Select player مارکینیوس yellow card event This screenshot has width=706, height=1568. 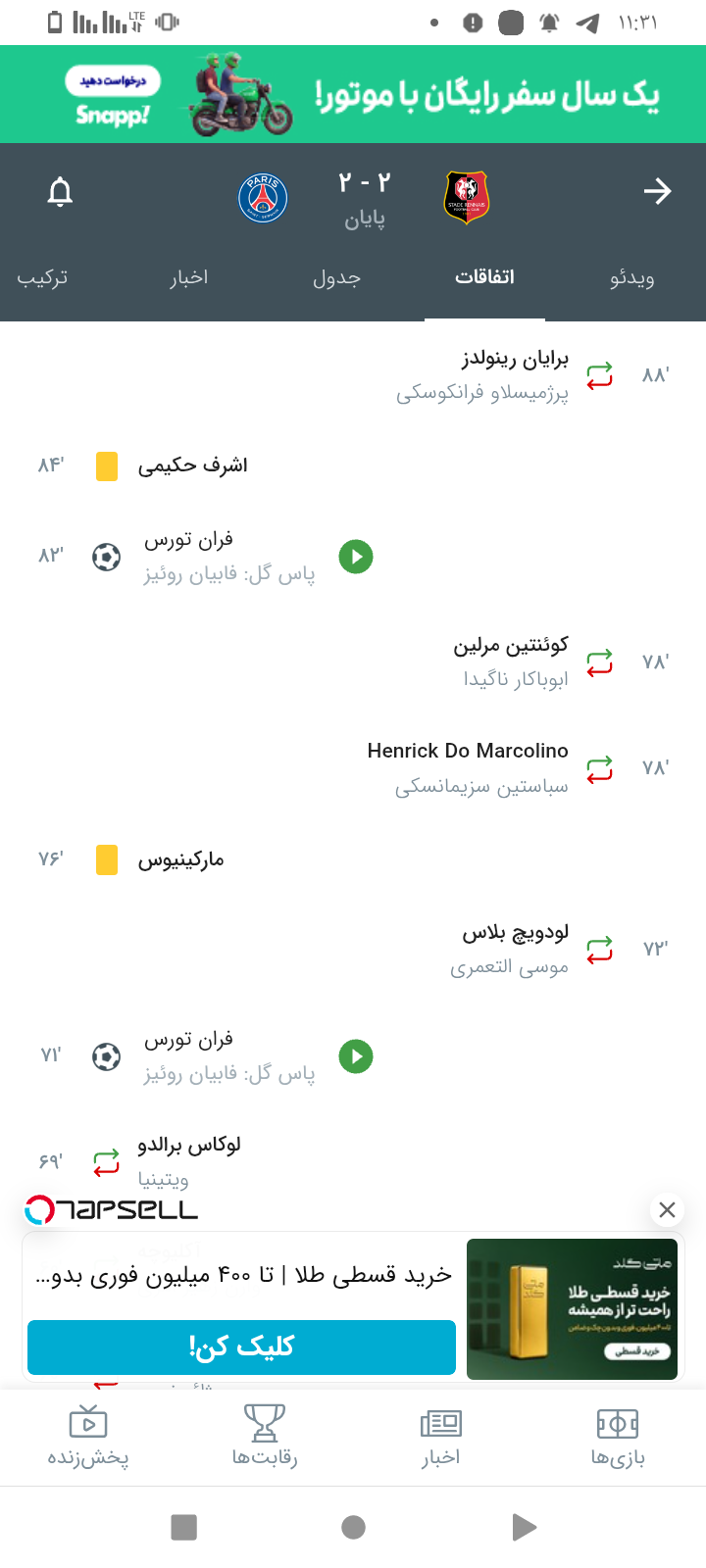(180, 860)
